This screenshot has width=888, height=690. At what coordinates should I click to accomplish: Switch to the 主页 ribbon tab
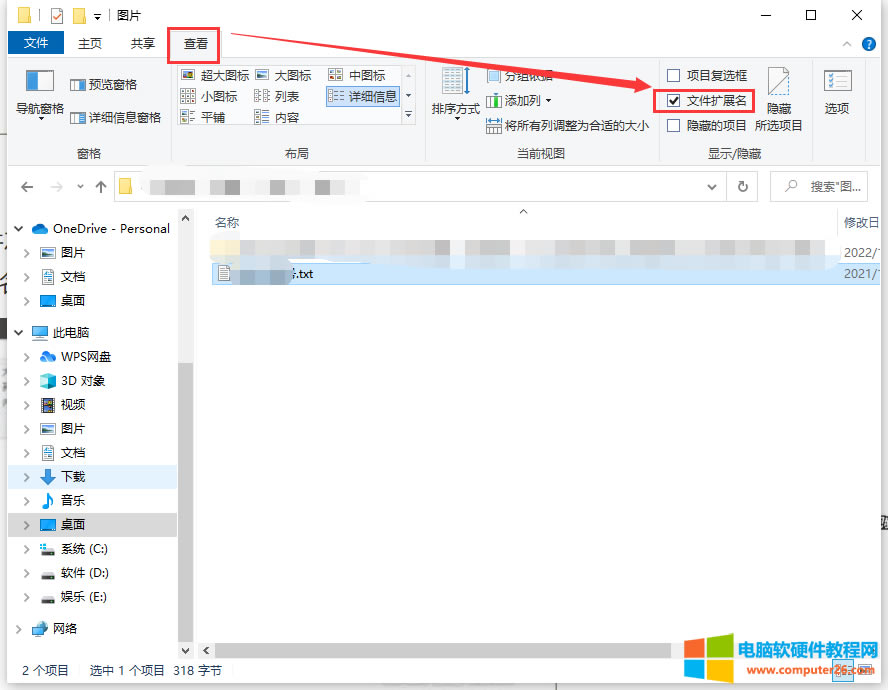coord(90,43)
